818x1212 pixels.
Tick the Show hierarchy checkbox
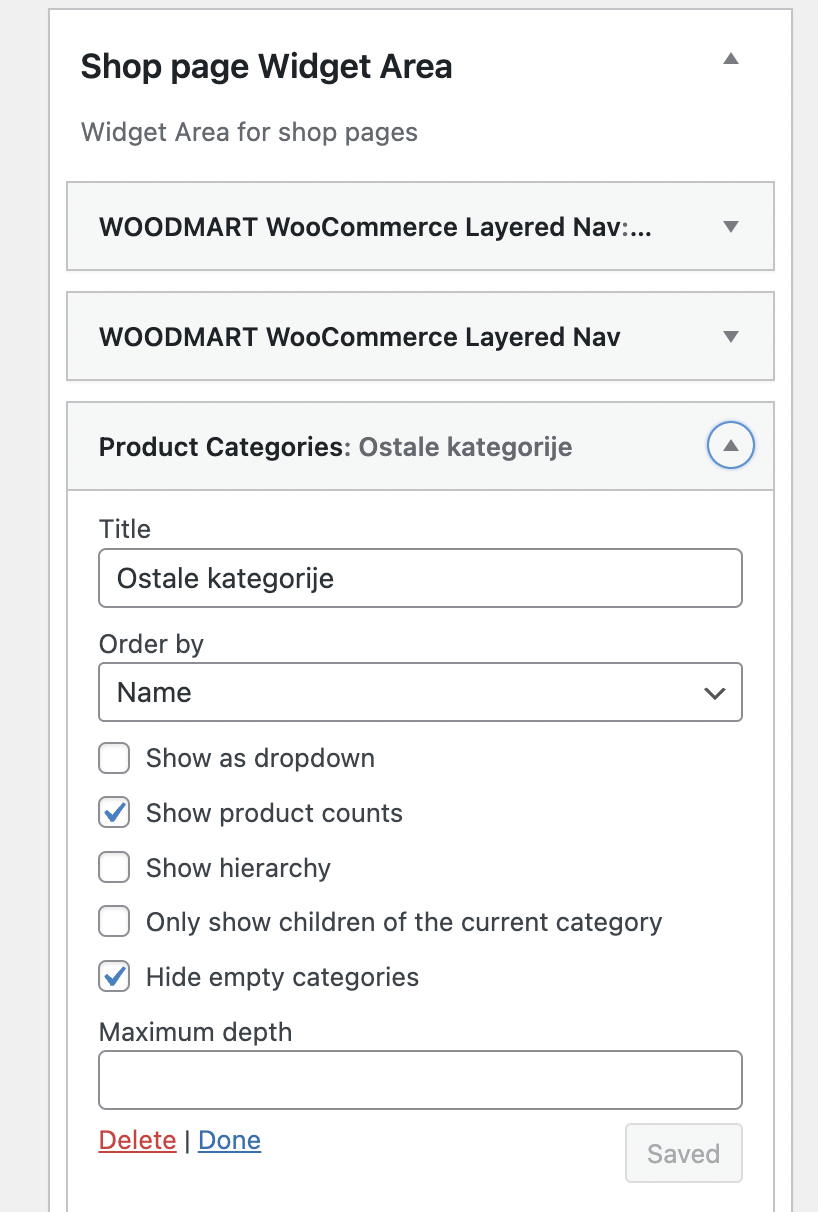click(x=114, y=868)
